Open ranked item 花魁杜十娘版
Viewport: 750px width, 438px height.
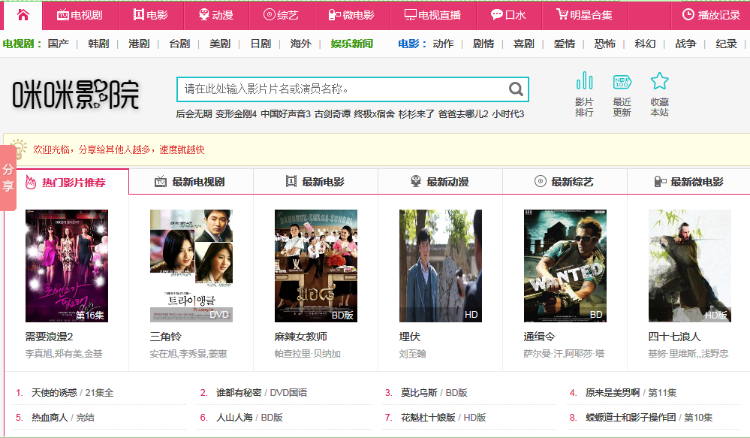point(428,417)
